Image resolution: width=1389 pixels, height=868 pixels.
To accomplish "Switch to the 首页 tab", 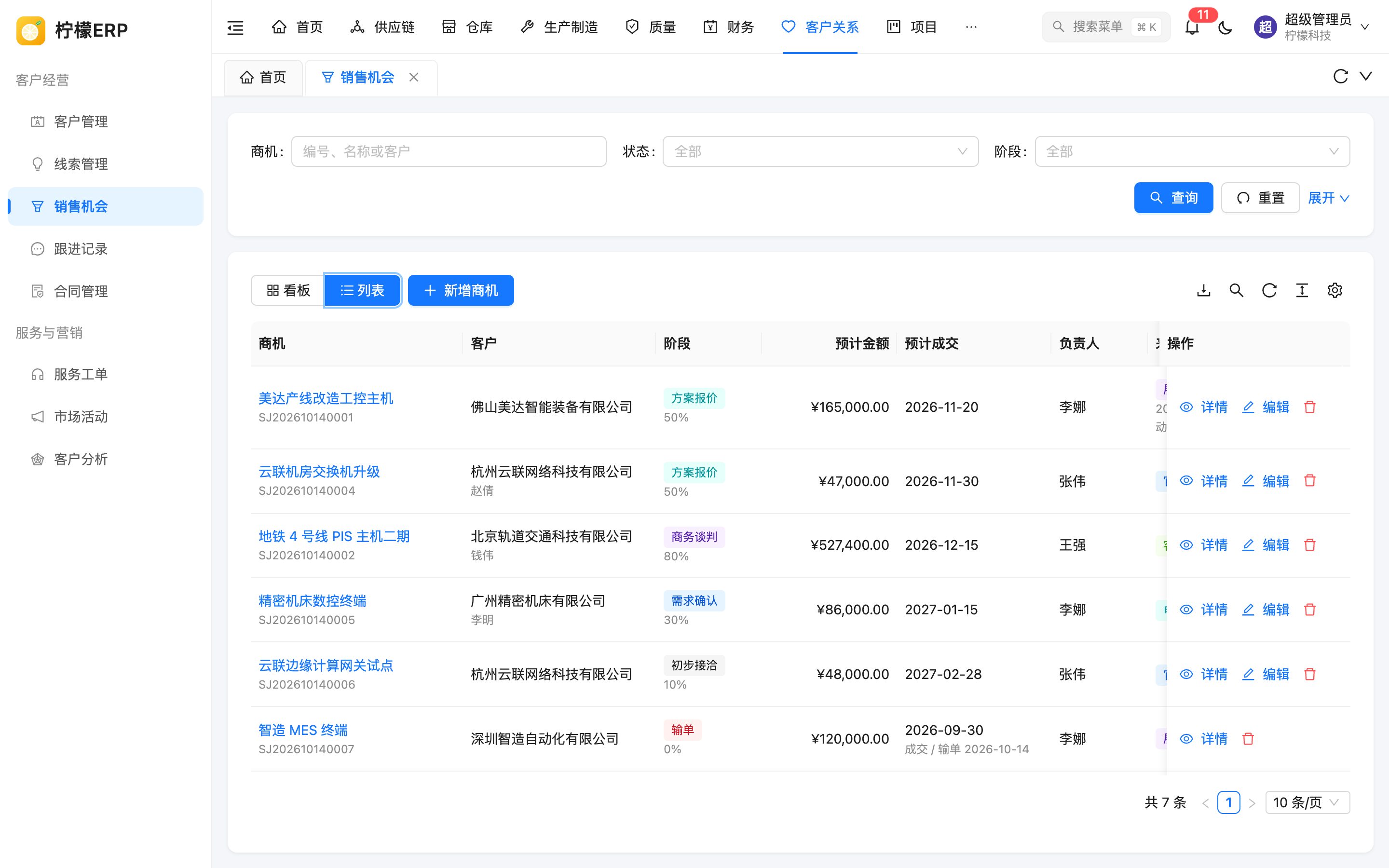I will [263, 77].
